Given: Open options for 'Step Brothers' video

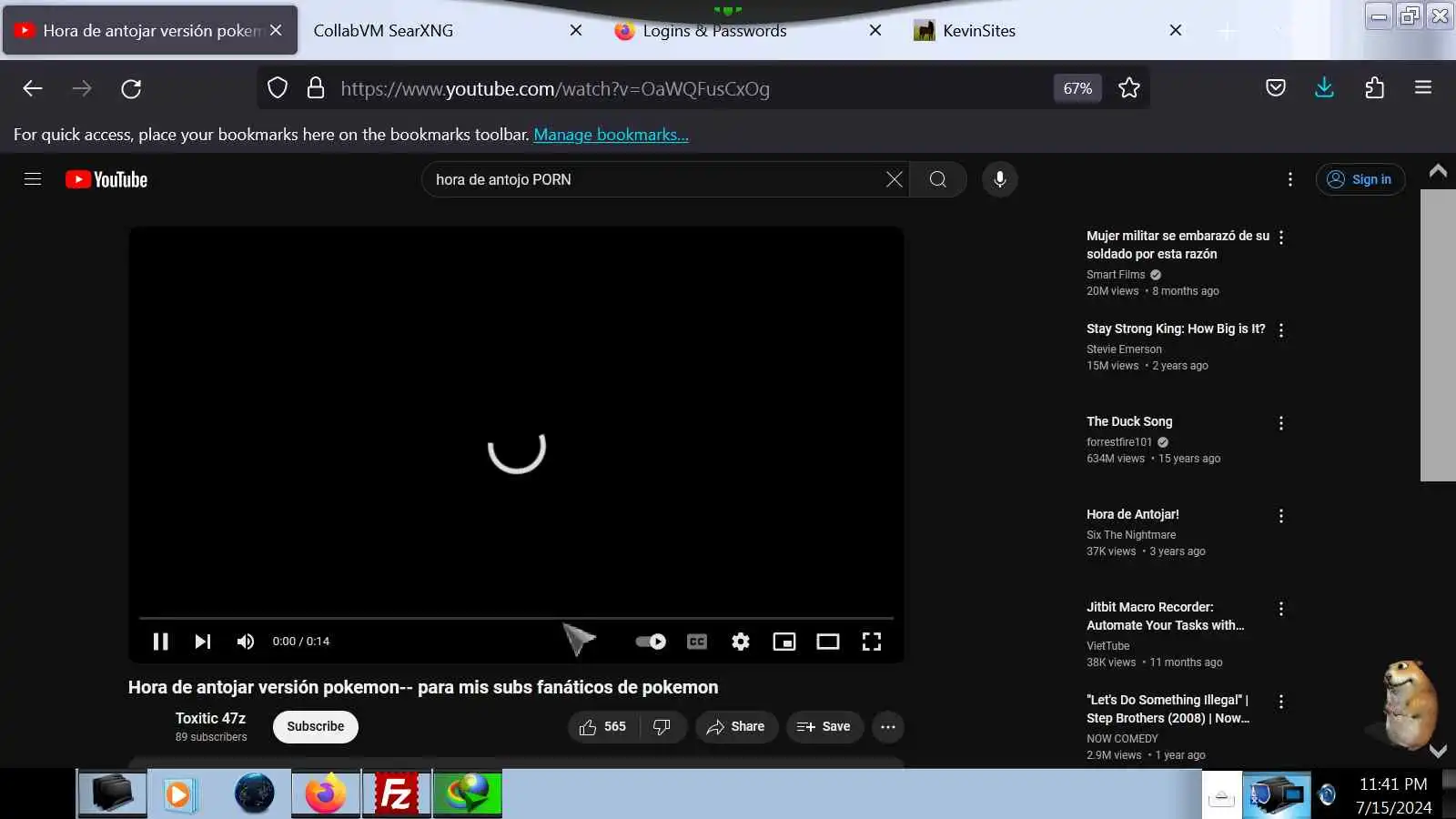Looking at the screenshot, I should tap(1281, 702).
